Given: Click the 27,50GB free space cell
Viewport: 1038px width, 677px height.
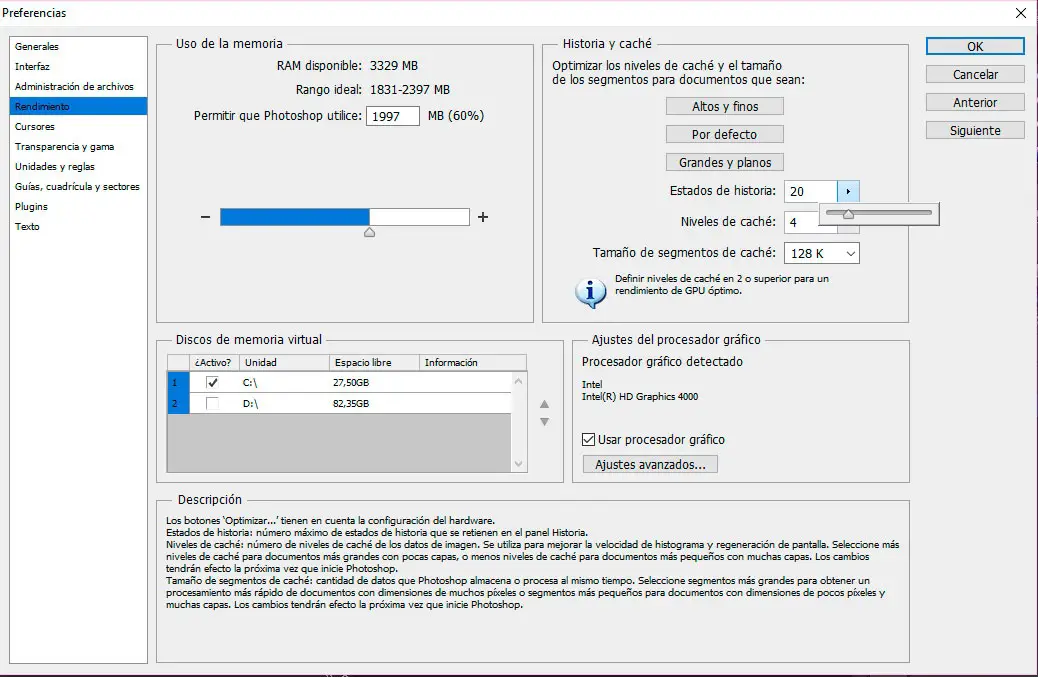Looking at the screenshot, I should pos(351,383).
